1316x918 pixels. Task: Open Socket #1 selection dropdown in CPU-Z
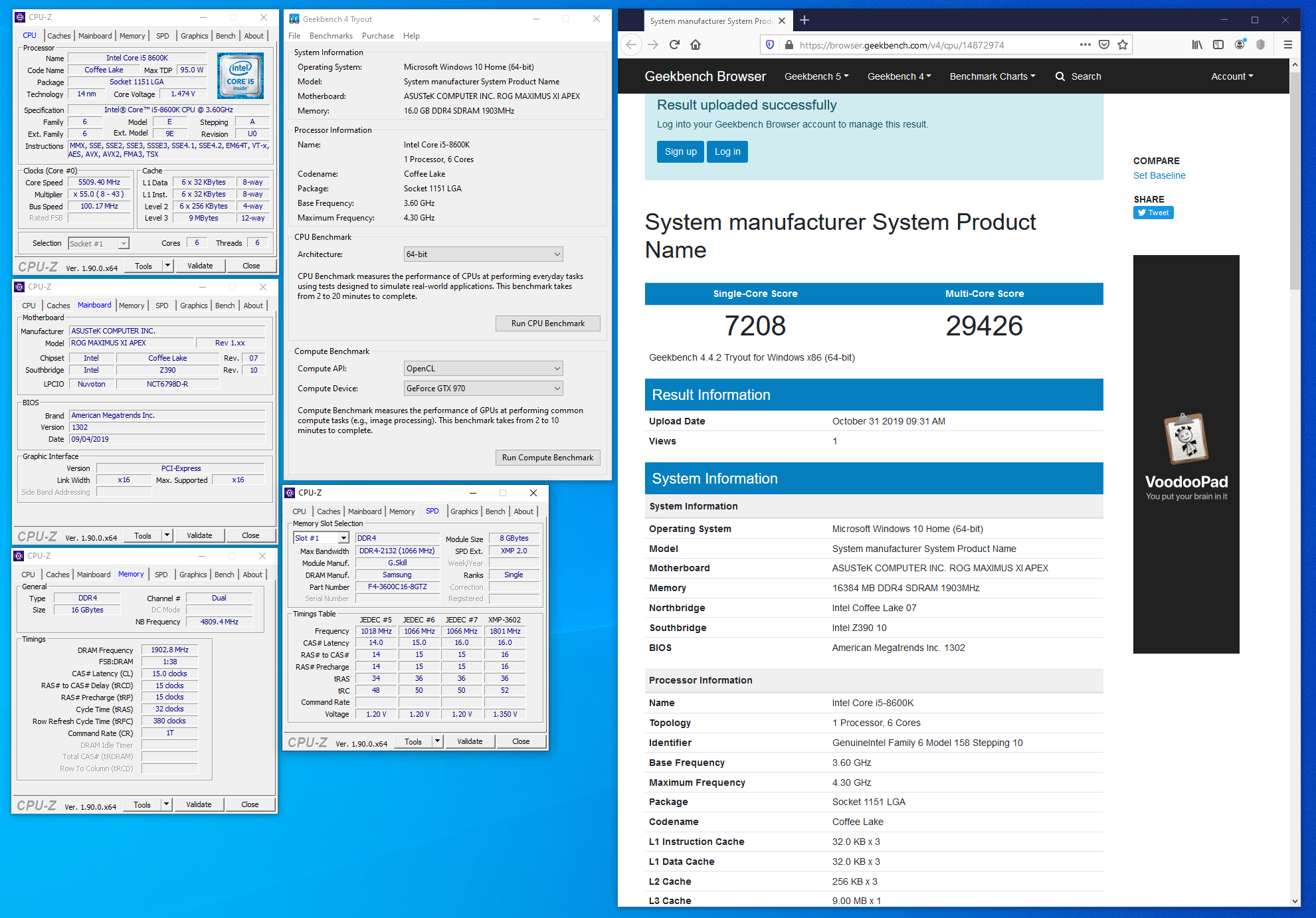(x=98, y=244)
